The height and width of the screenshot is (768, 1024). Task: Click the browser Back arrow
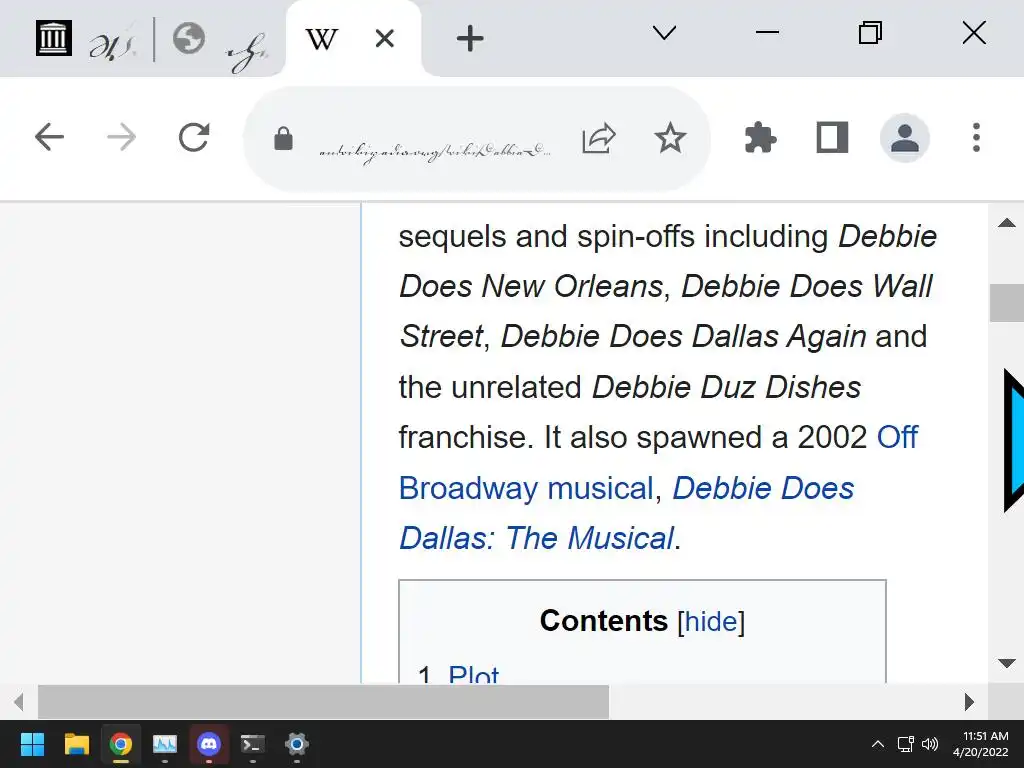(x=49, y=138)
